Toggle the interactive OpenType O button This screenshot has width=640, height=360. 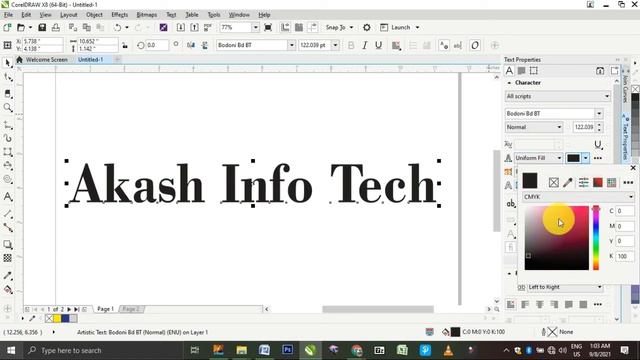click(475, 45)
